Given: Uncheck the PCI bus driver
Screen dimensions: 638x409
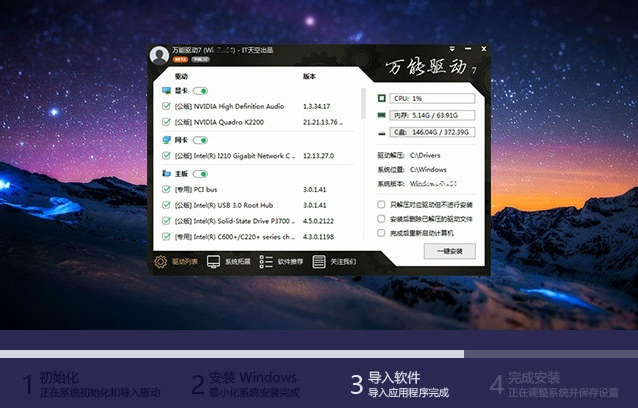Looking at the screenshot, I should [x=166, y=189].
